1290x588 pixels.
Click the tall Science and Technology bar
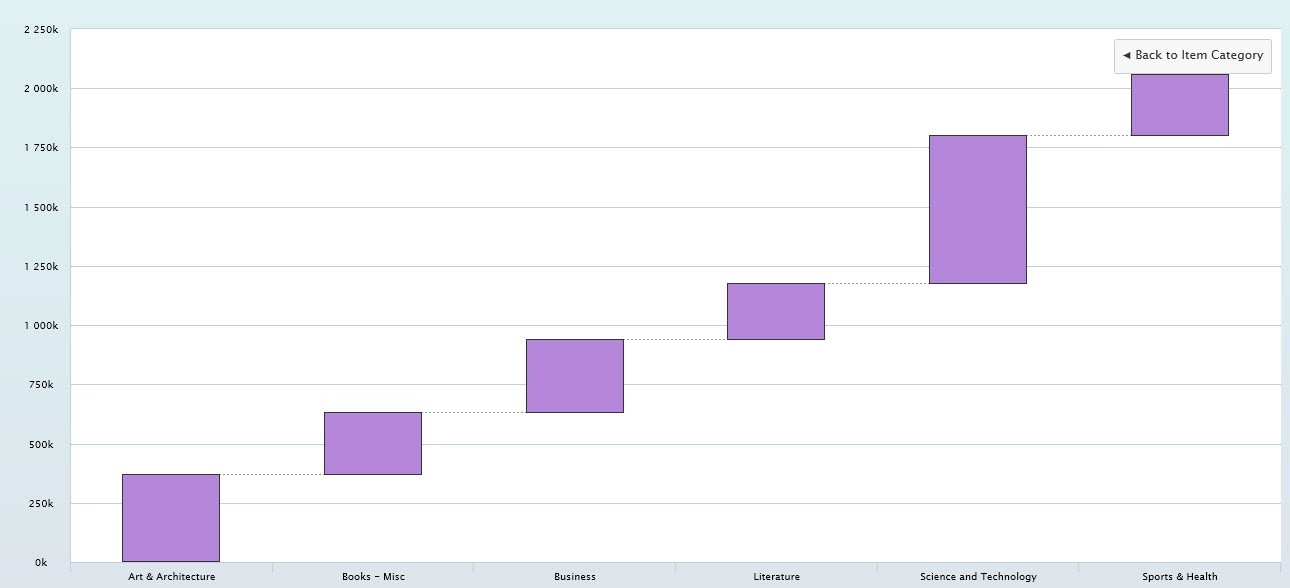(x=978, y=209)
